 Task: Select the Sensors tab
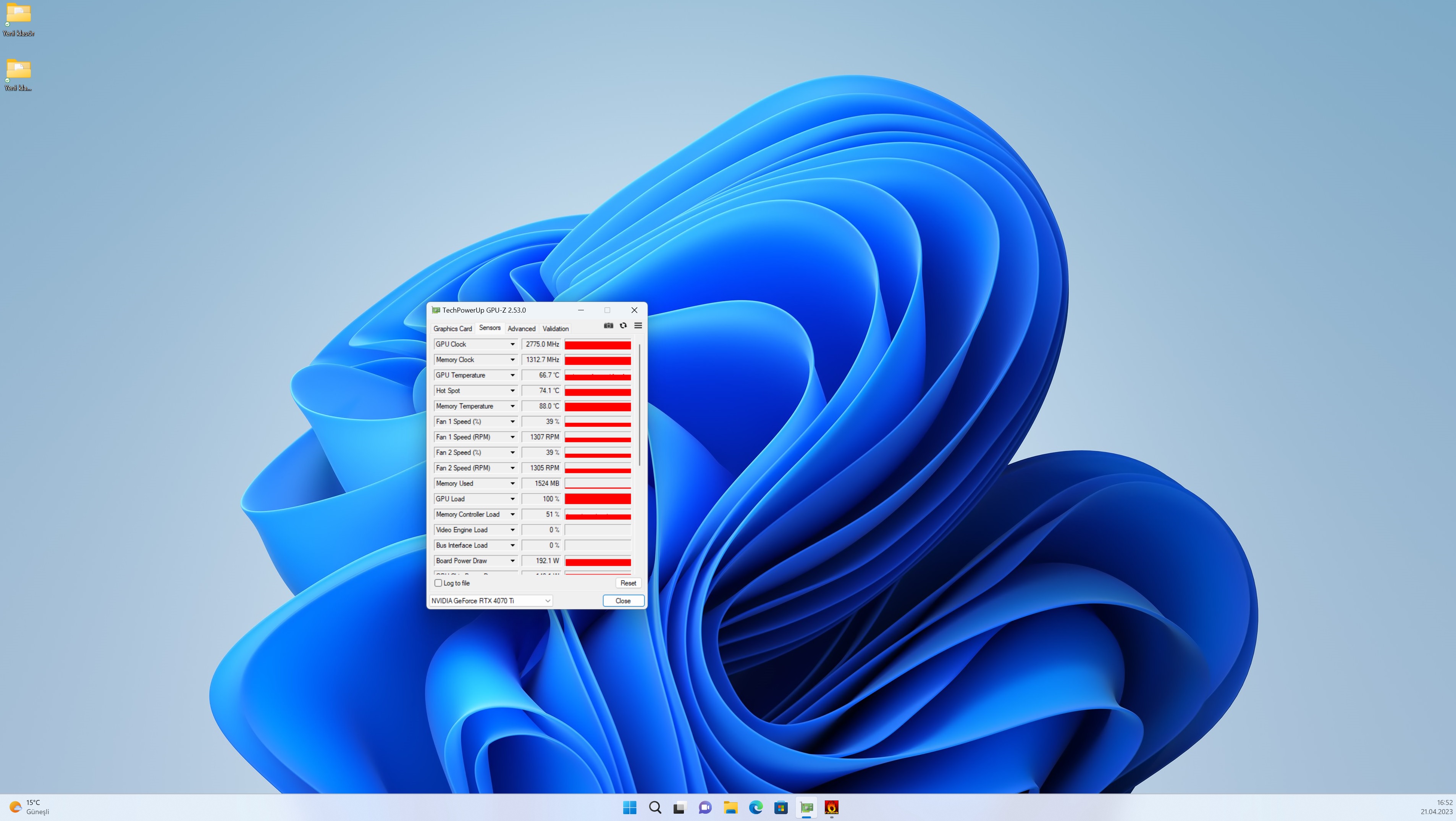click(490, 328)
